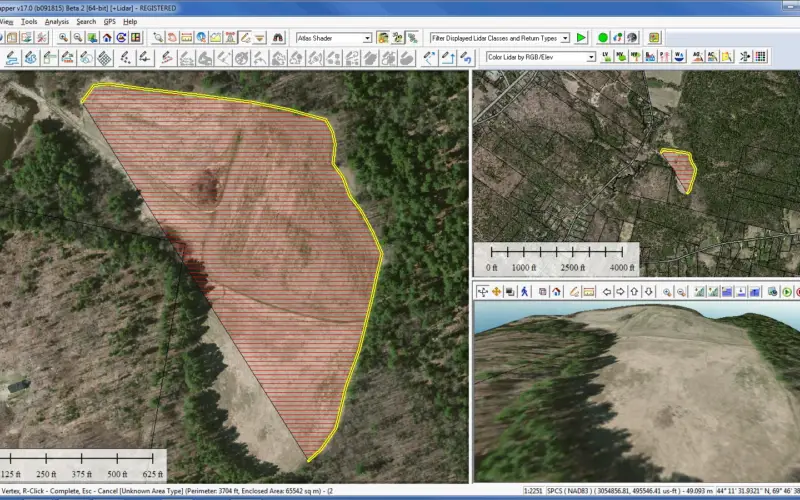Select the walk mode icon in 3D toolbar

[x=524, y=292]
